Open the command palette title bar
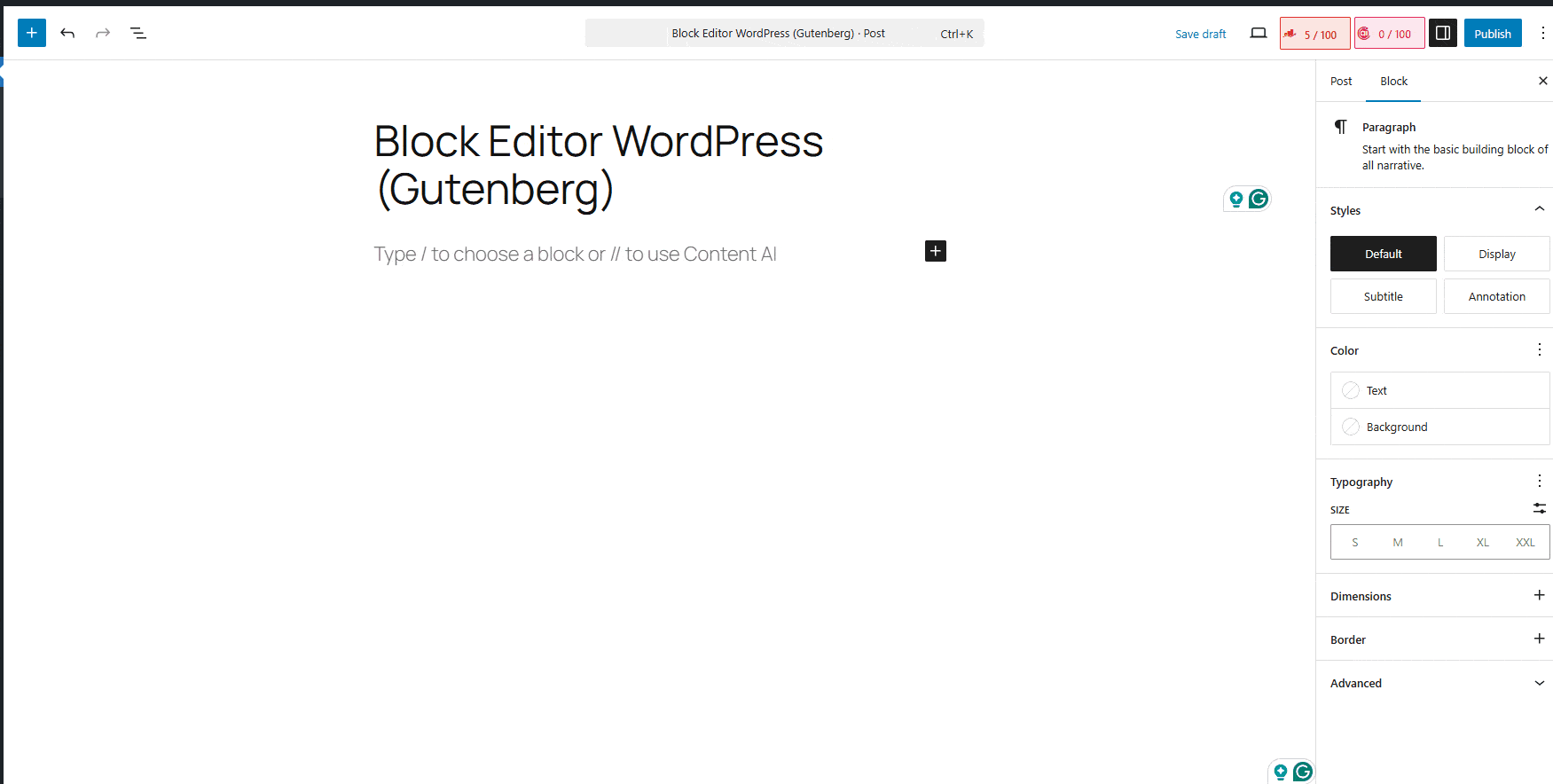1553x784 pixels. [x=785, y=33]
